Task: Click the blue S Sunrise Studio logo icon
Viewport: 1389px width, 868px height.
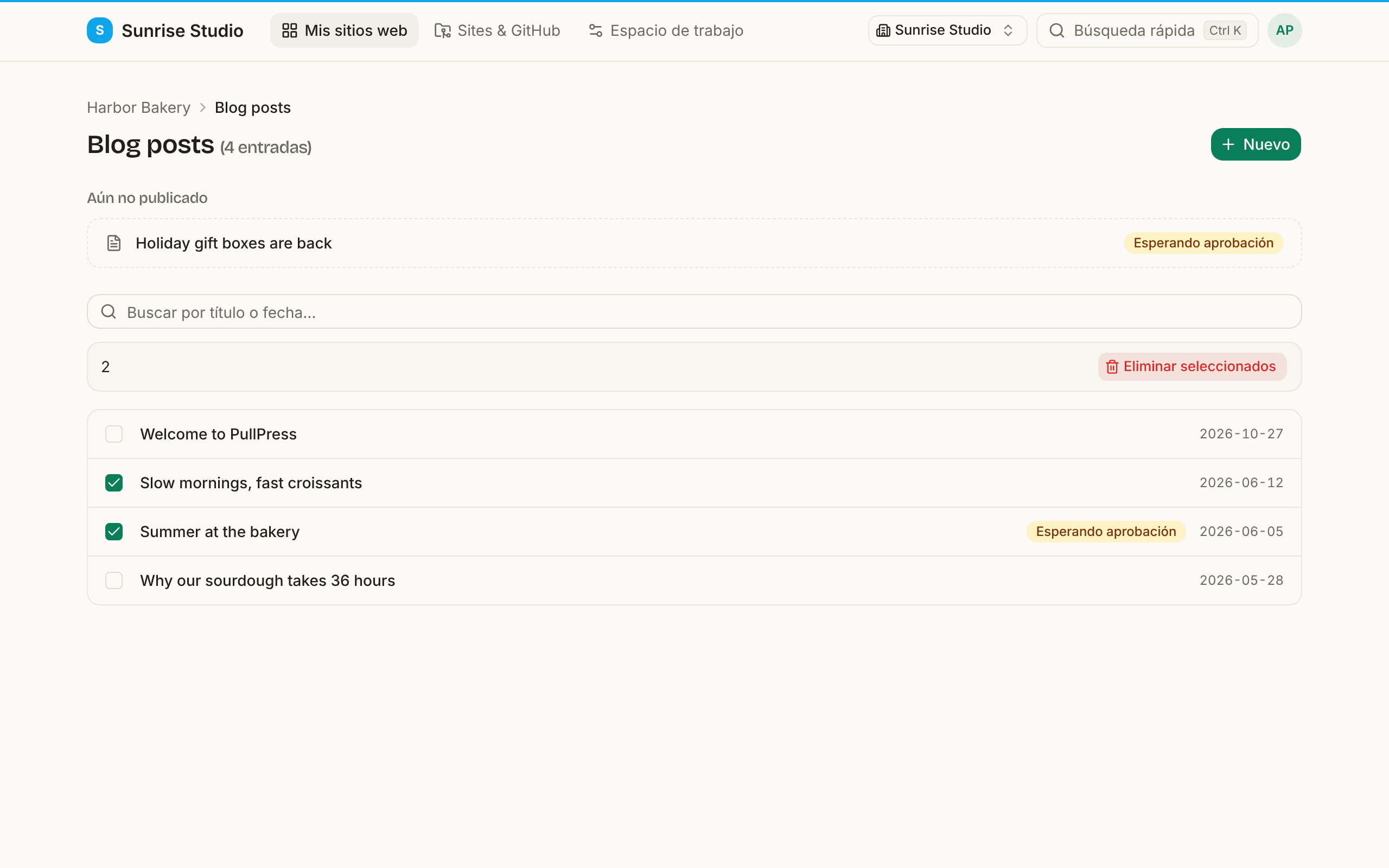Action: coord(99,30)
